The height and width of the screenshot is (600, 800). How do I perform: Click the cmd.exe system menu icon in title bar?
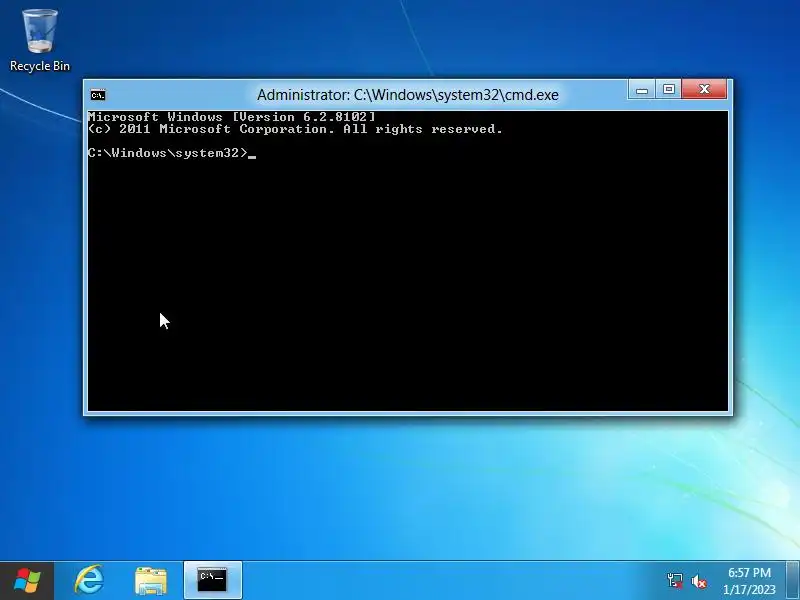(x=98, y=95)
